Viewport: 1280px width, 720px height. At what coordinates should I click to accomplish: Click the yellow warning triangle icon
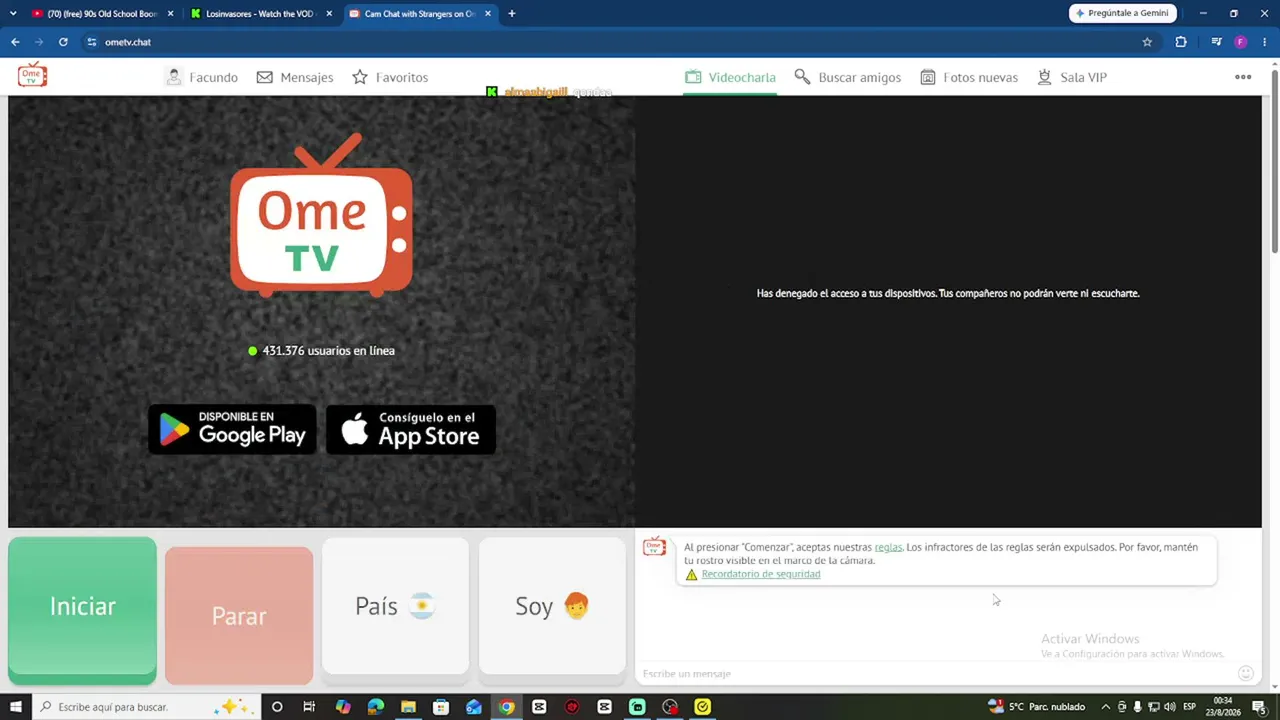point(691,575)
